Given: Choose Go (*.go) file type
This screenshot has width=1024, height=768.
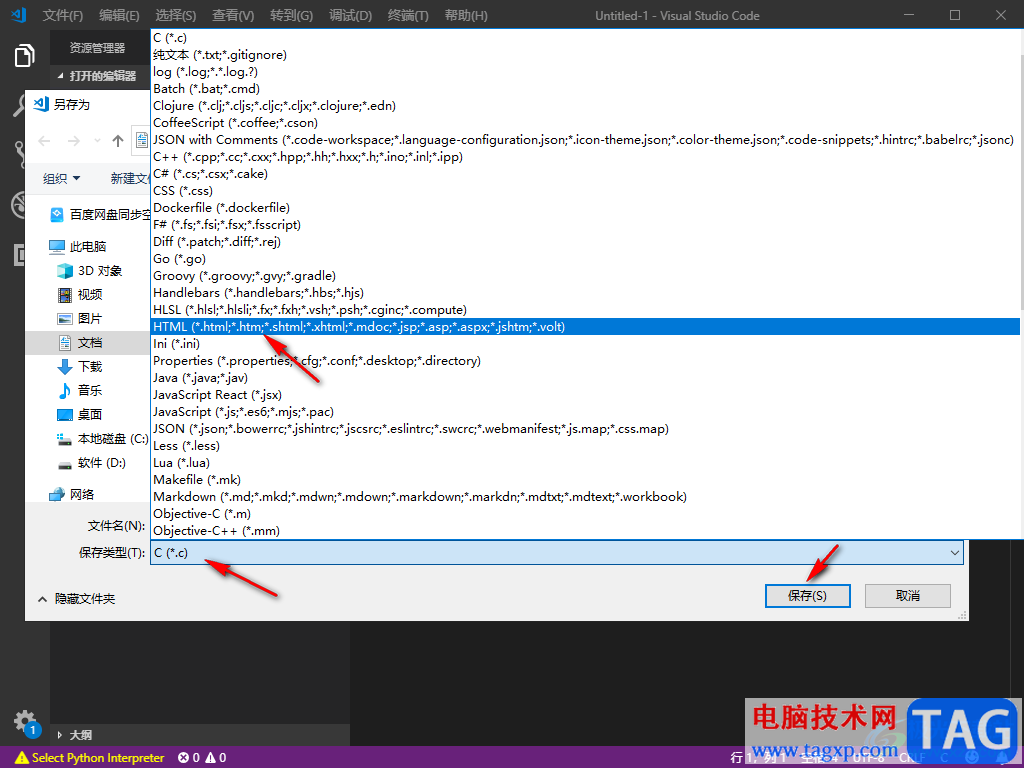Looking at the screenshot, I should click(585, 259).
